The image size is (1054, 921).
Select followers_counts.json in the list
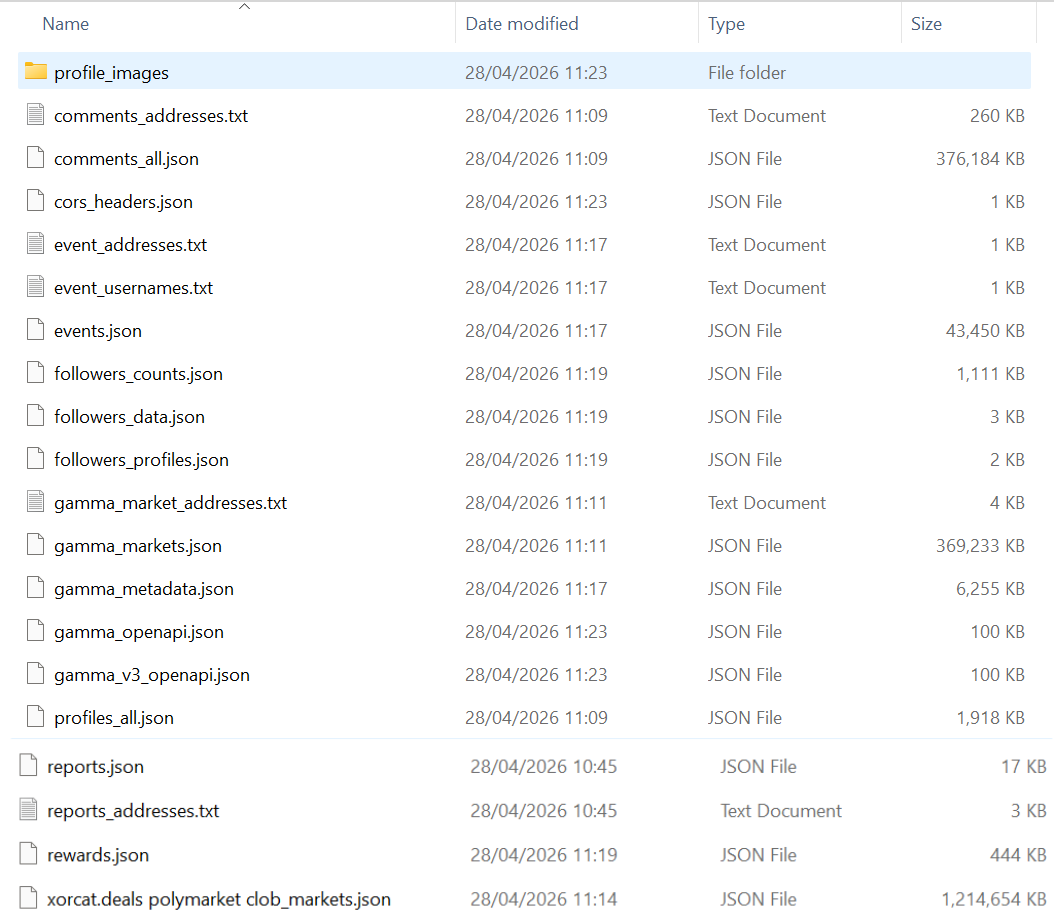138,374
